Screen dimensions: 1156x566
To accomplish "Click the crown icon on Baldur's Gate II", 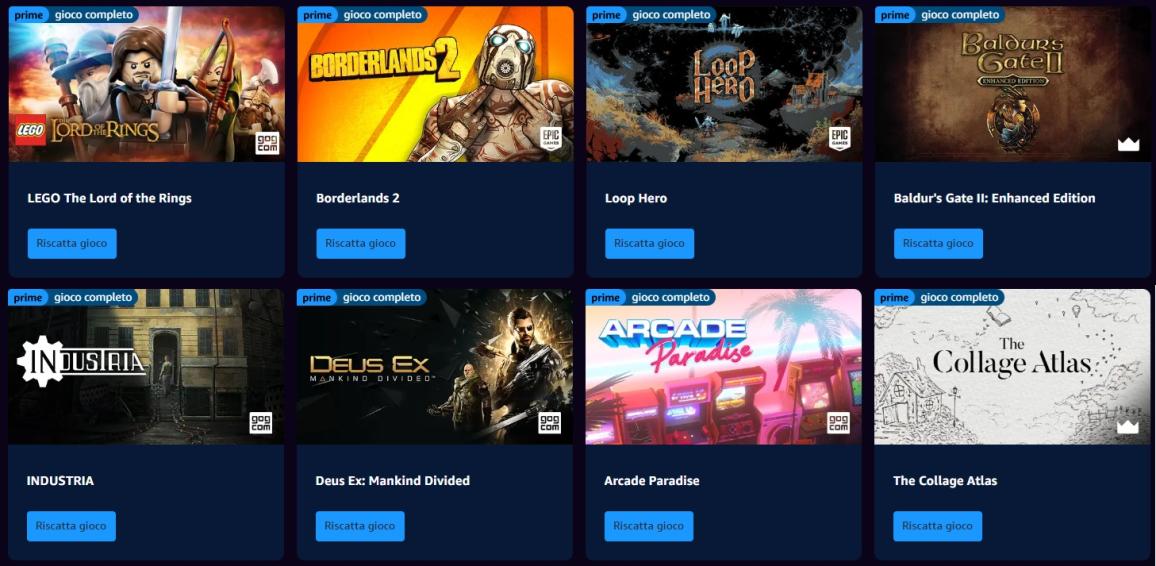I will (x=1128, y=144).
